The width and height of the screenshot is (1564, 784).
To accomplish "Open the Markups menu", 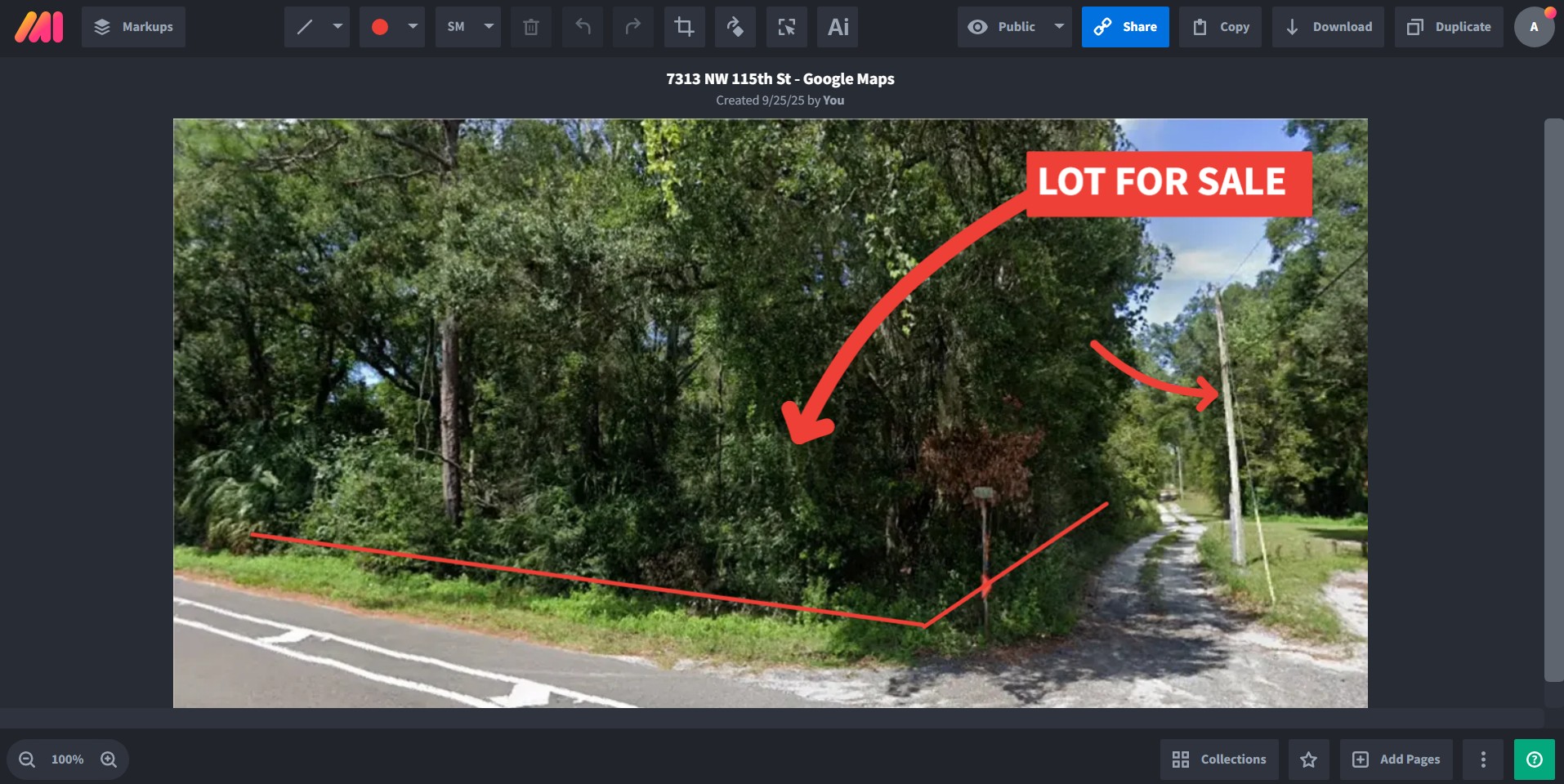I will pos(133,27).
